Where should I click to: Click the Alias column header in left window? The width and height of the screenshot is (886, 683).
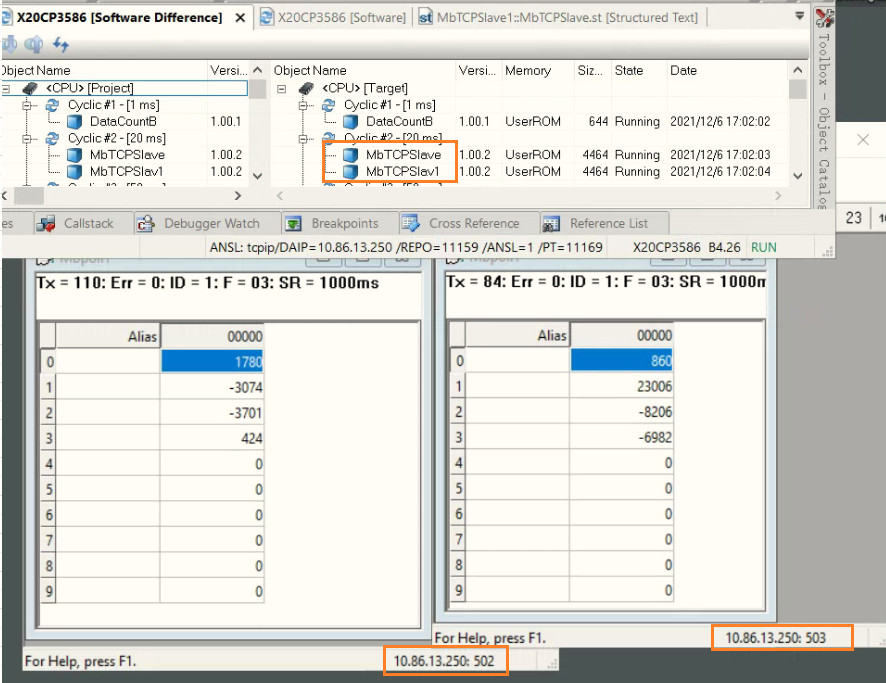107,337
